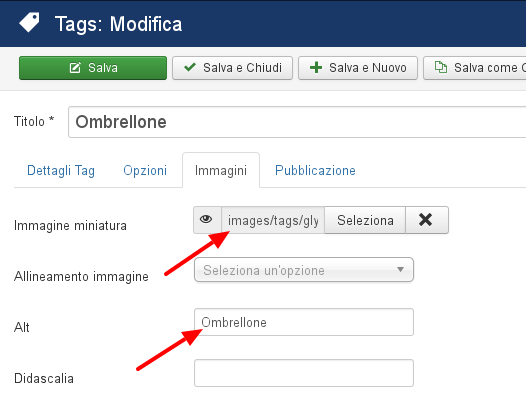The width and height of the screenshot is (526, 403).
Task: Click the empty Didascalia input field
Action: coord(304,373)
